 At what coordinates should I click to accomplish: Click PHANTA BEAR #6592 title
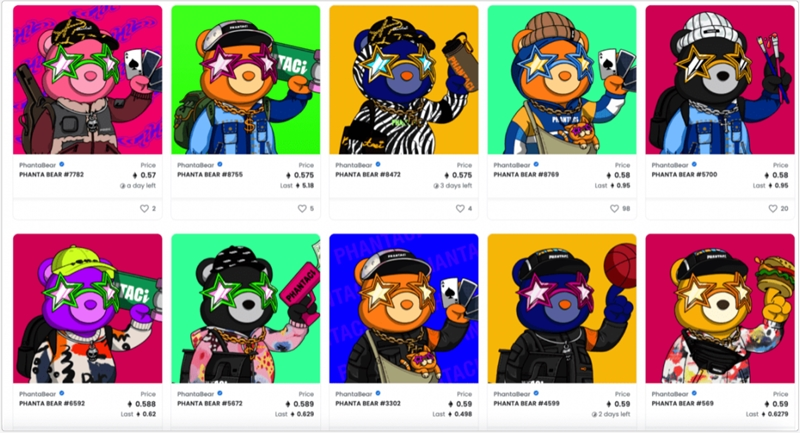(52, 403)
